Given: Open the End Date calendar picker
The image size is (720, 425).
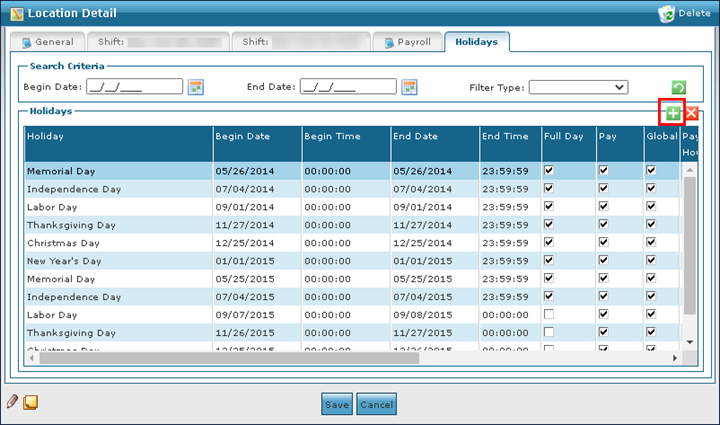Looking at the screenshot, I should point(409,87).
